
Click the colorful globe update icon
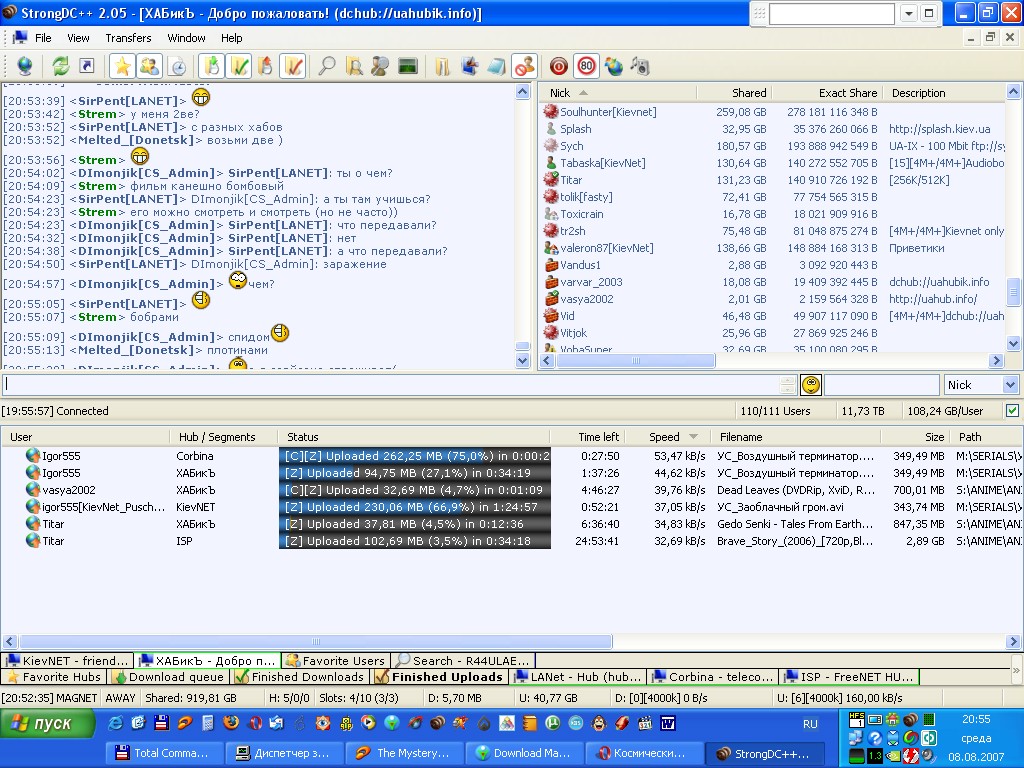coord(614,66)
